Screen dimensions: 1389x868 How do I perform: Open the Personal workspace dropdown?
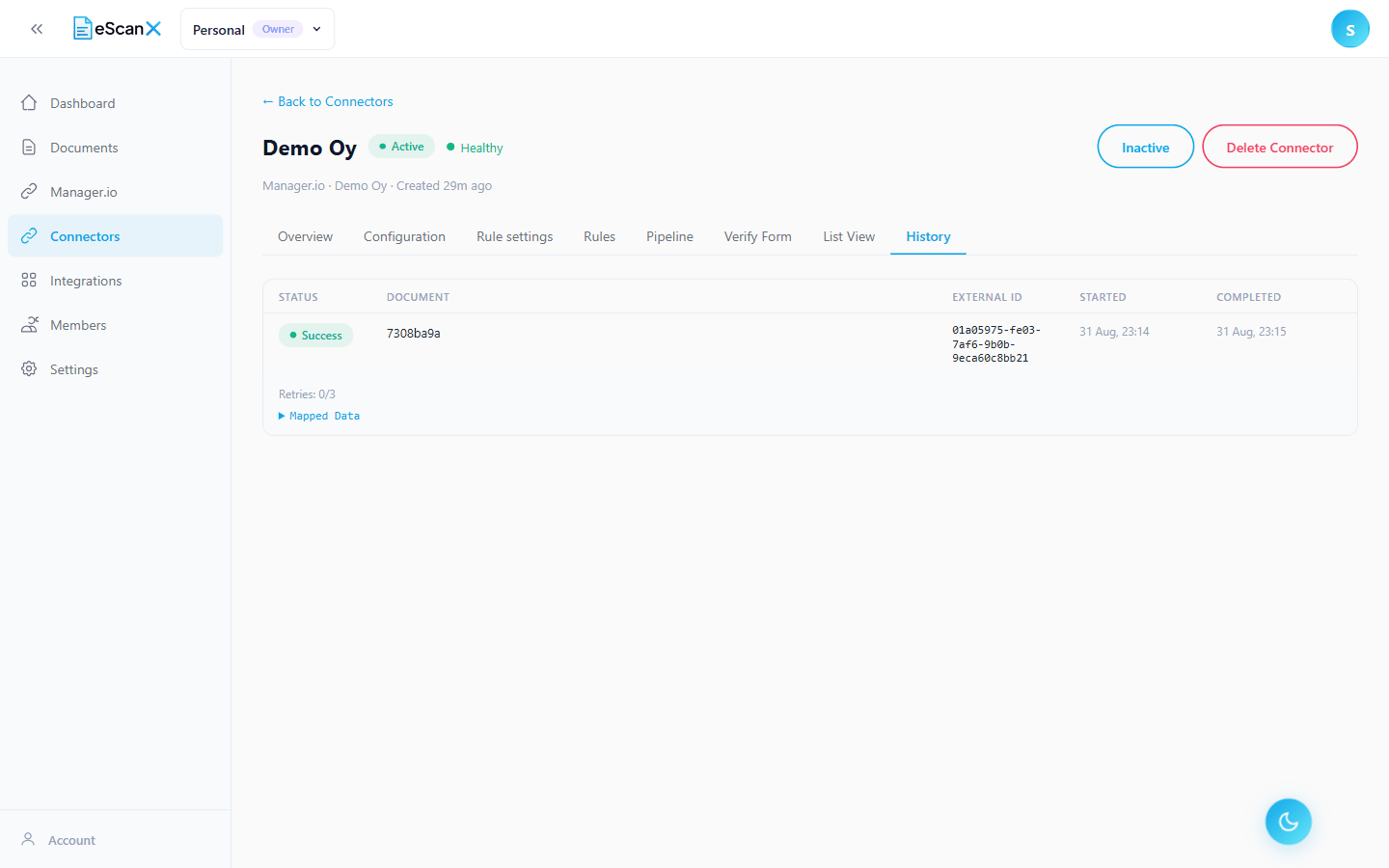pos(258,29)
